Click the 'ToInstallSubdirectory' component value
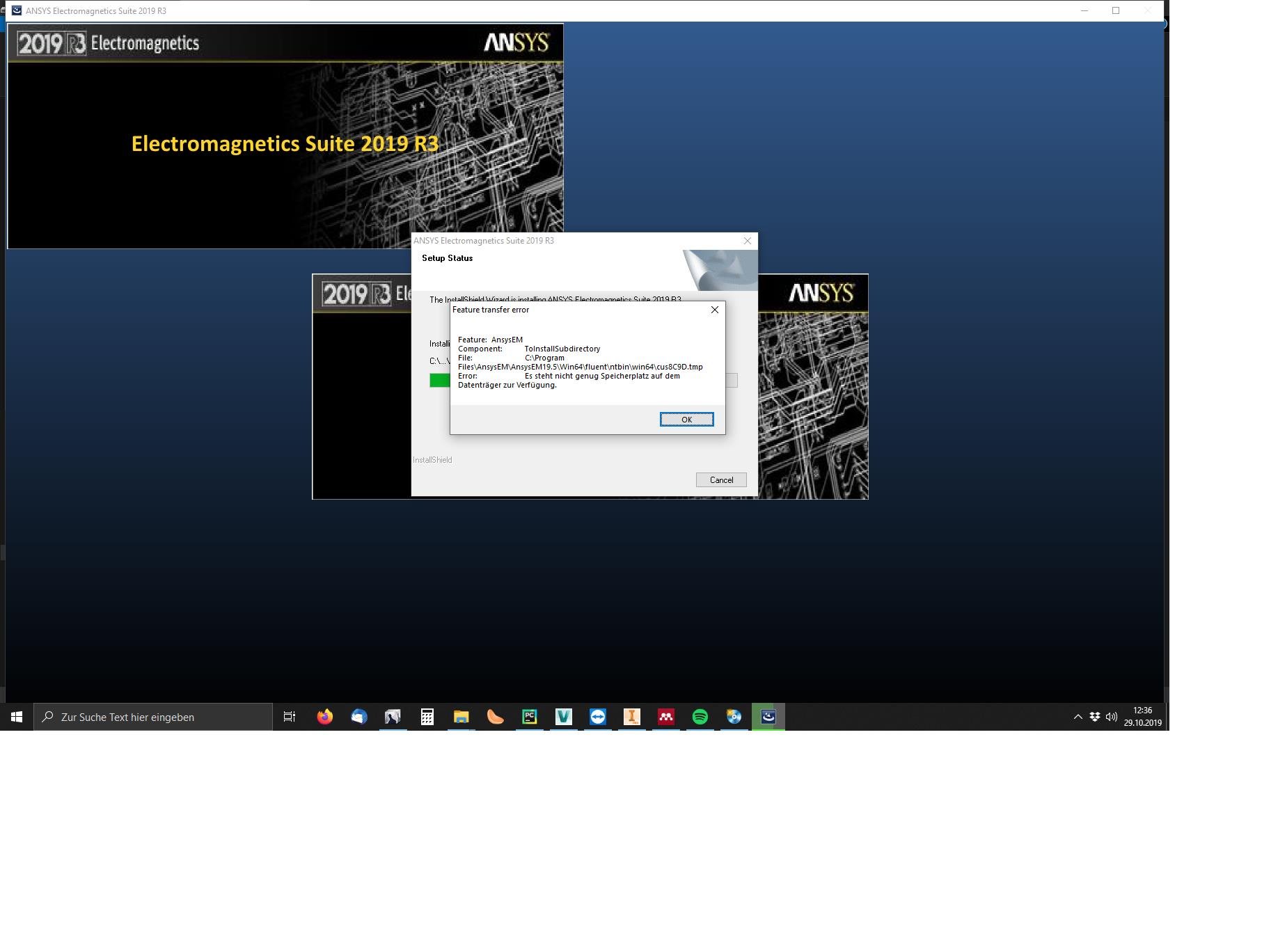The image size is (1278, 952). [x=562, y=349]
